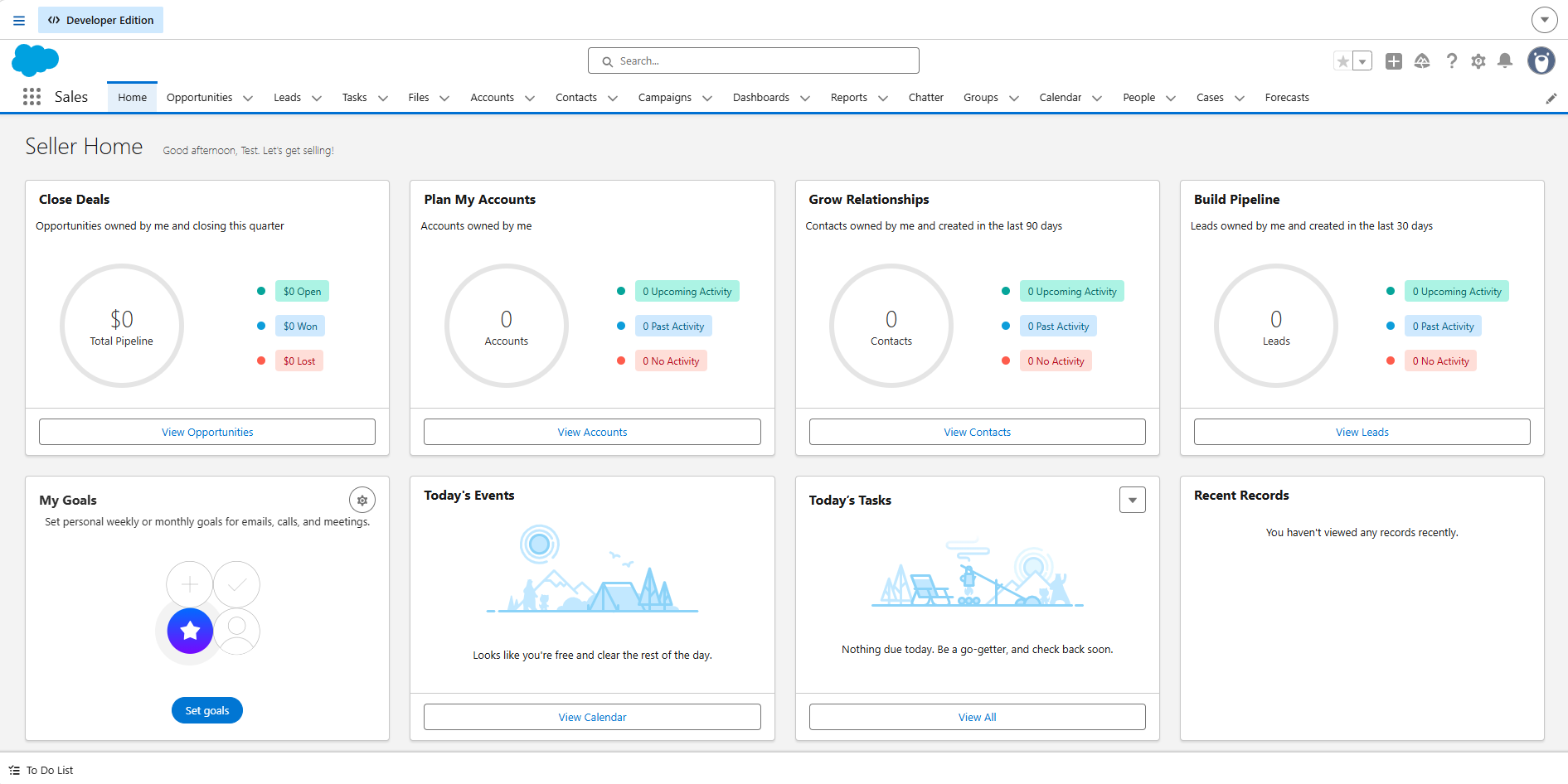Expand the Reports tab dropdown chevron
This screenshot has width=1568, height=784.
click(883, 98)
